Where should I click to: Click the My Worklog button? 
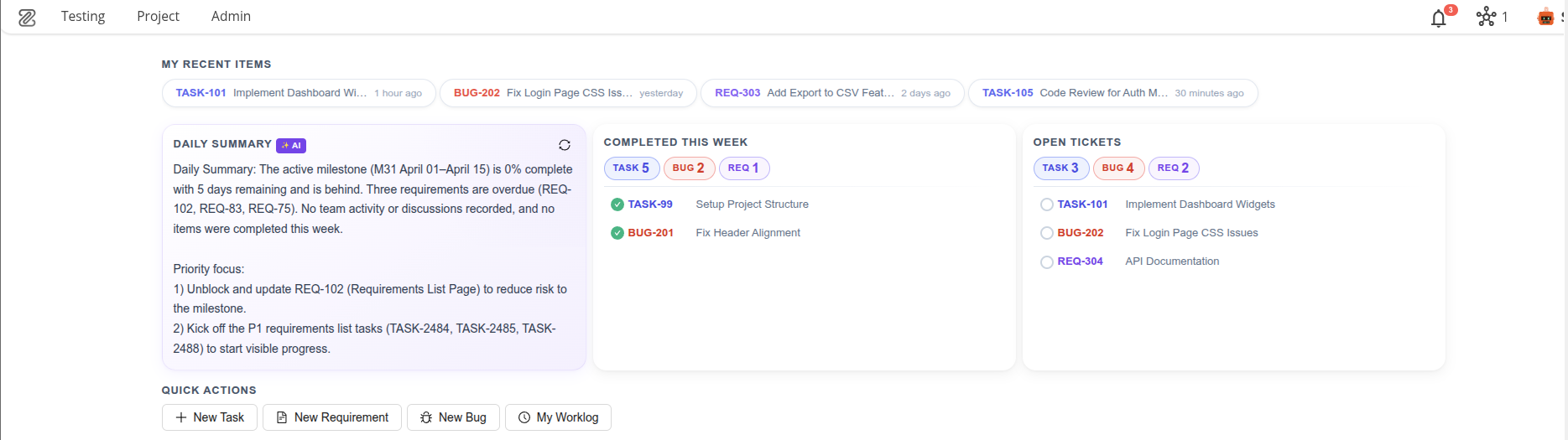(x=558, y=417)
